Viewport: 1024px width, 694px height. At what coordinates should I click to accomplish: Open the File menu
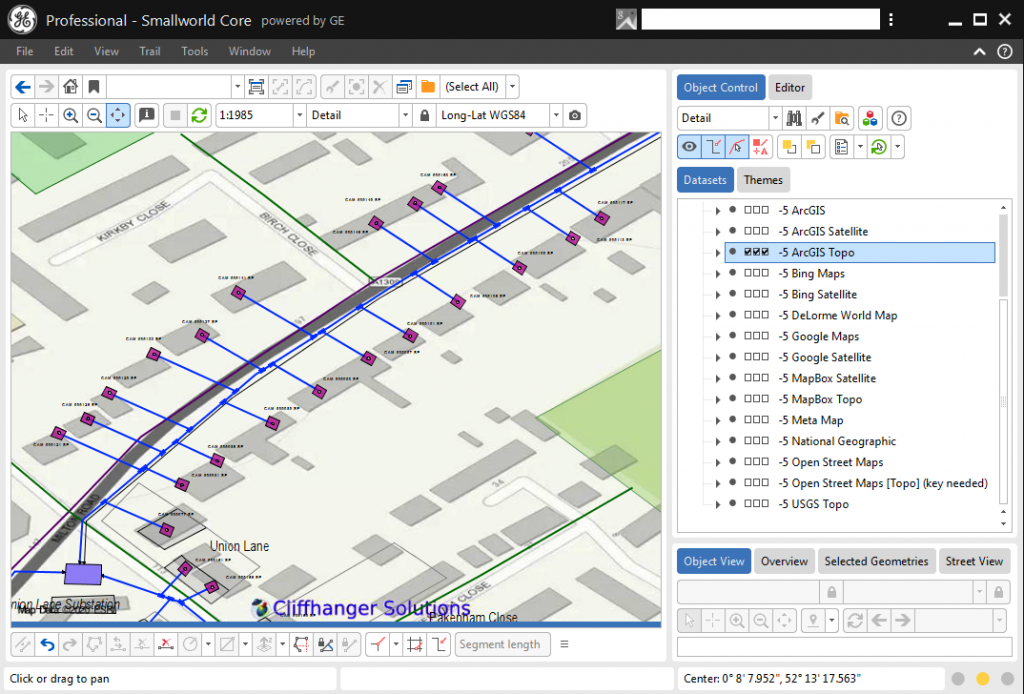pos(25,52)
